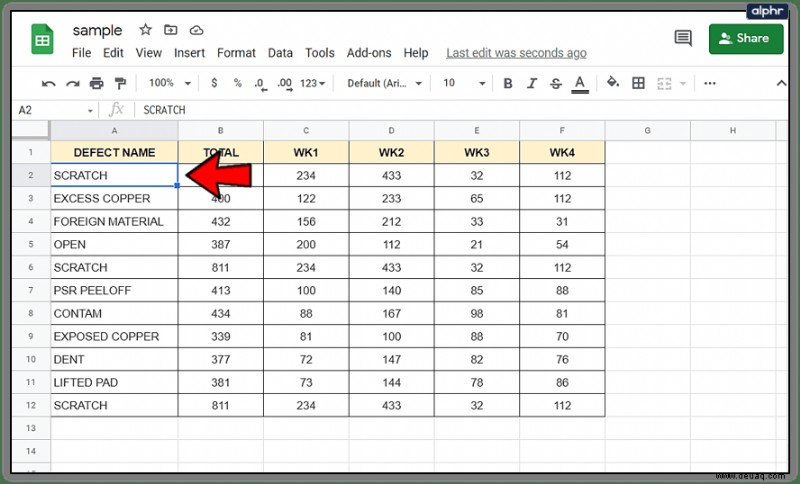The image size is (800, 484).
Task: Click the green Share button
Action: point(746,38)
